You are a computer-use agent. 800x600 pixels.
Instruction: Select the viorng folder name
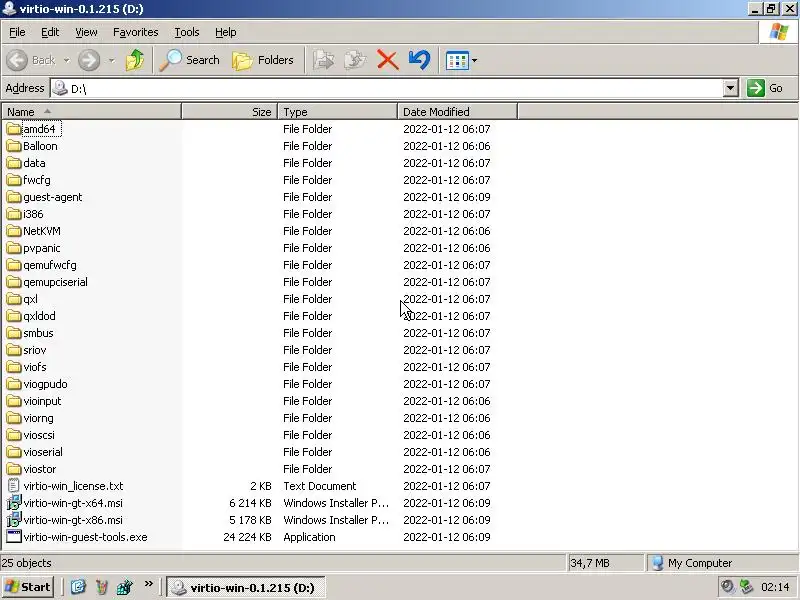[38, 418]
